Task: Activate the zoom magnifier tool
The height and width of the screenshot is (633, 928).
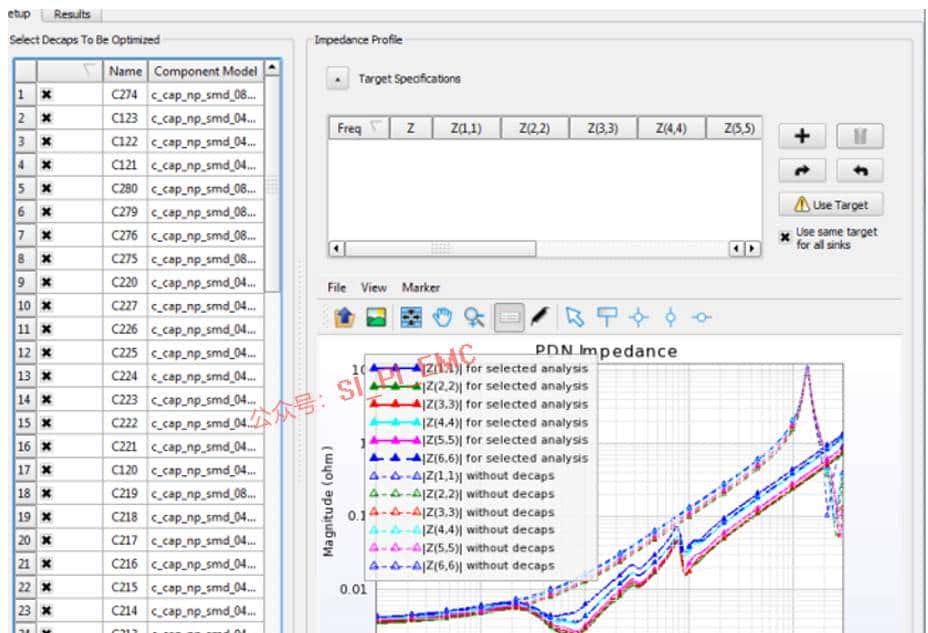Action: point(474,317)
